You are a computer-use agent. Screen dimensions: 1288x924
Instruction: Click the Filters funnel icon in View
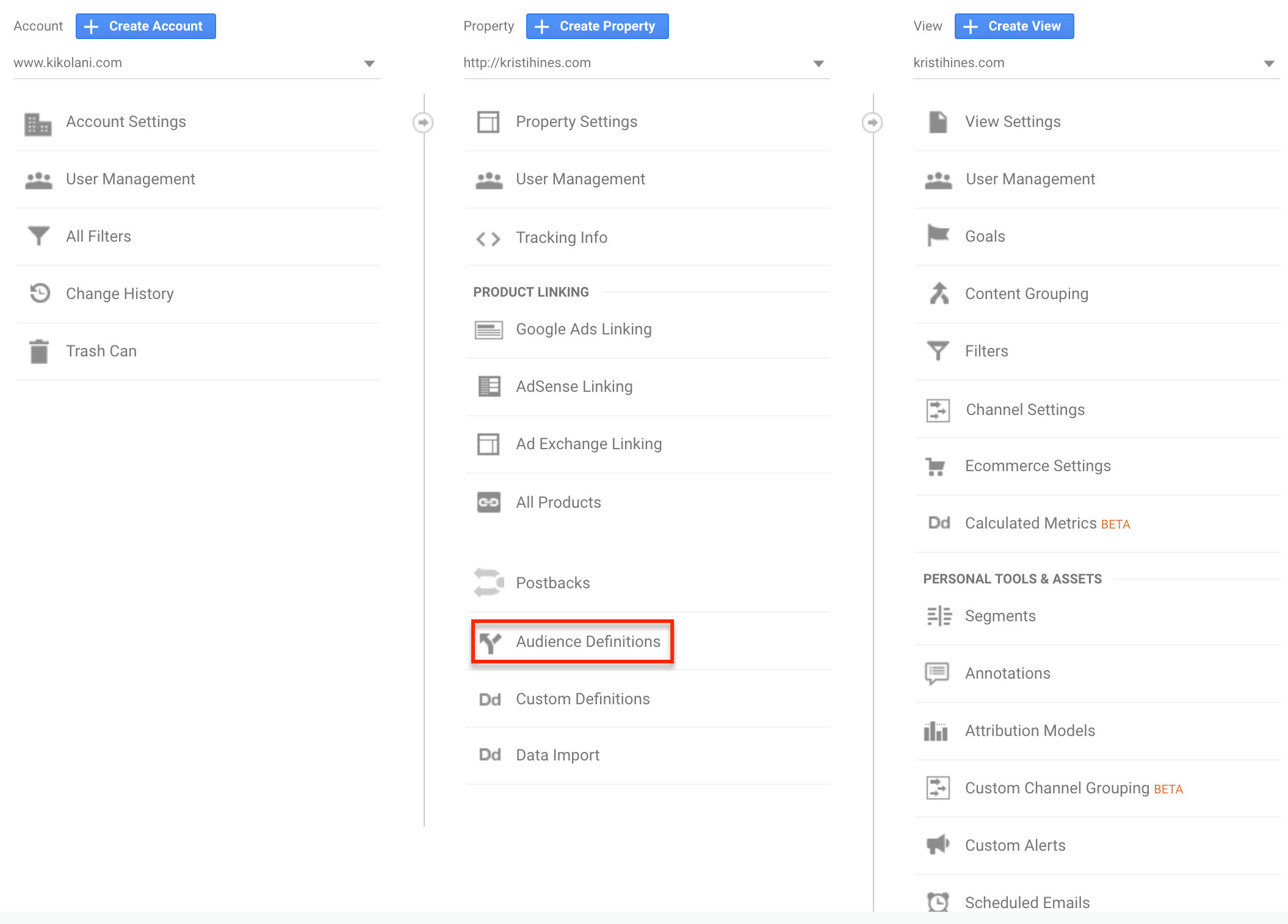point(938,351)
